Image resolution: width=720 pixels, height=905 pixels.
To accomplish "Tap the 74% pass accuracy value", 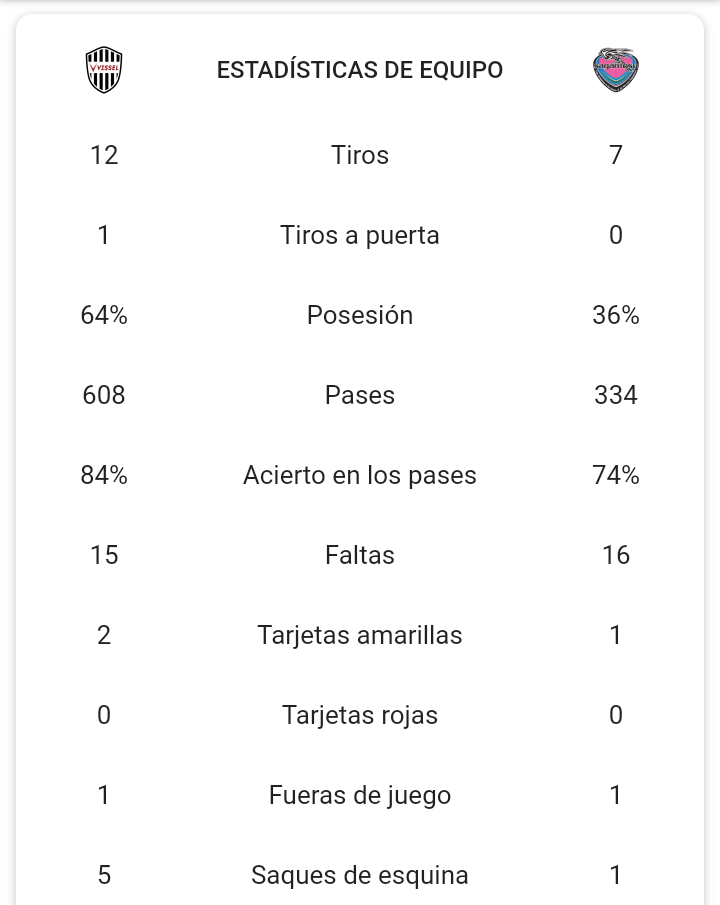I will (615, 475).
